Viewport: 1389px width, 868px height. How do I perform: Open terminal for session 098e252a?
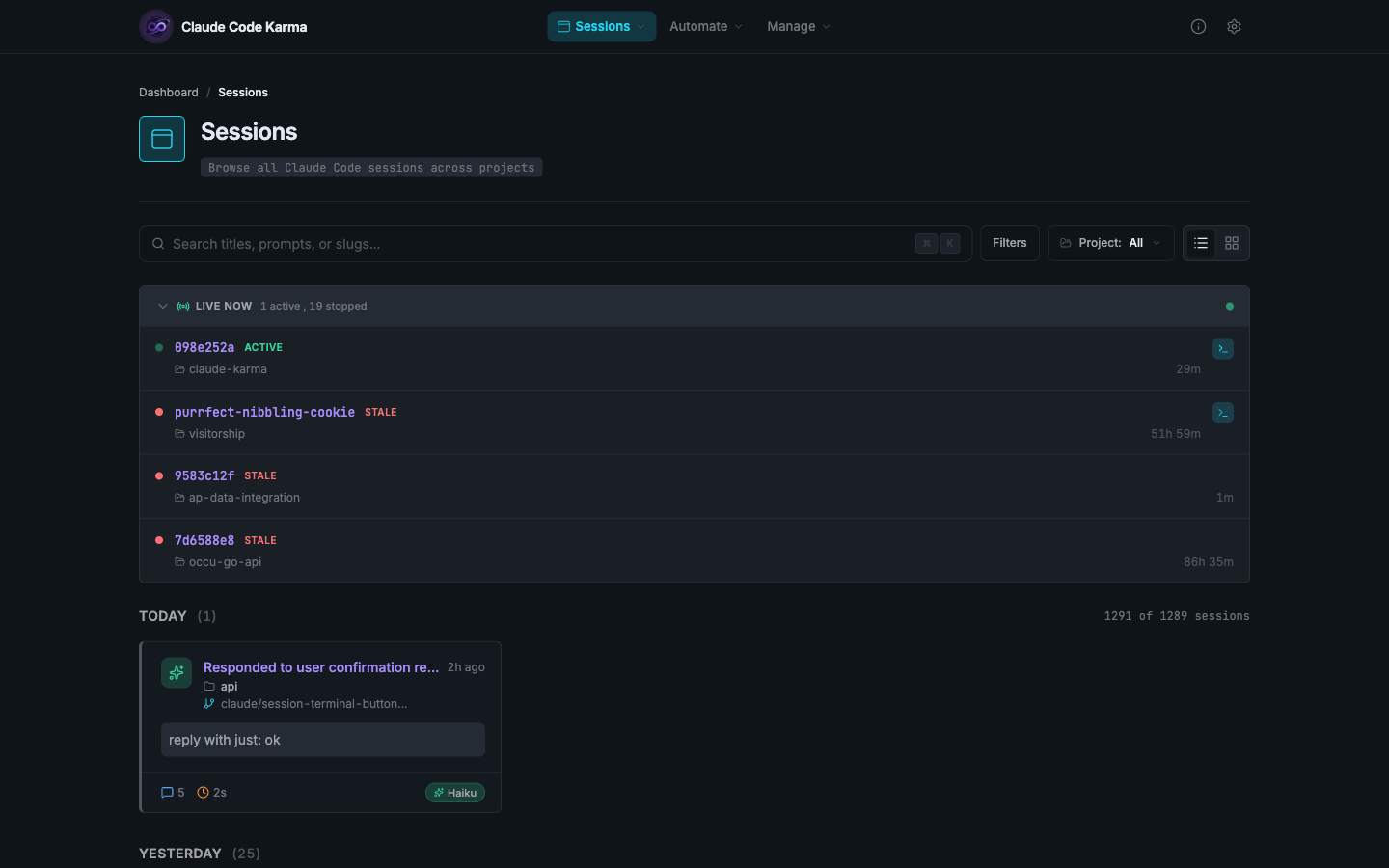pos(1223,348)
